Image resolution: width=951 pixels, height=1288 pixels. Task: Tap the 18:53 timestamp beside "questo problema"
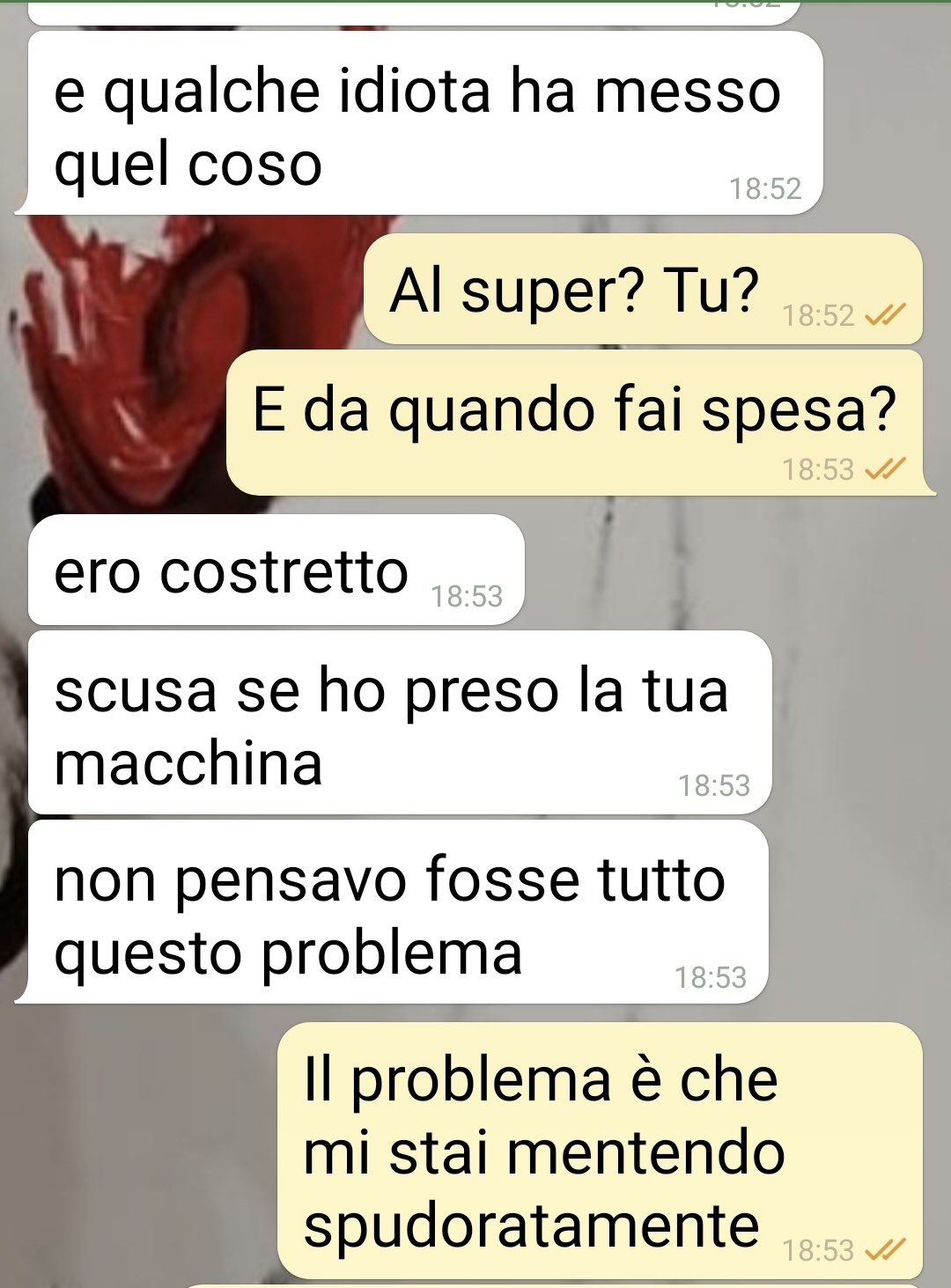711,978
